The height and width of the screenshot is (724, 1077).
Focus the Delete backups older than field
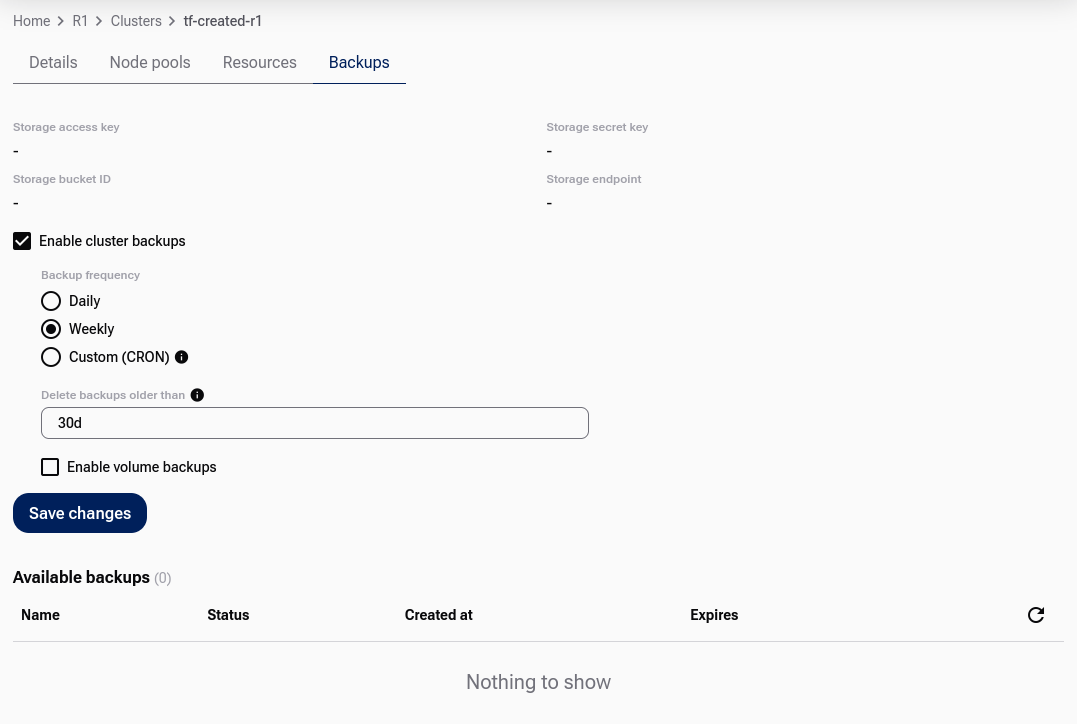[315, 423]
